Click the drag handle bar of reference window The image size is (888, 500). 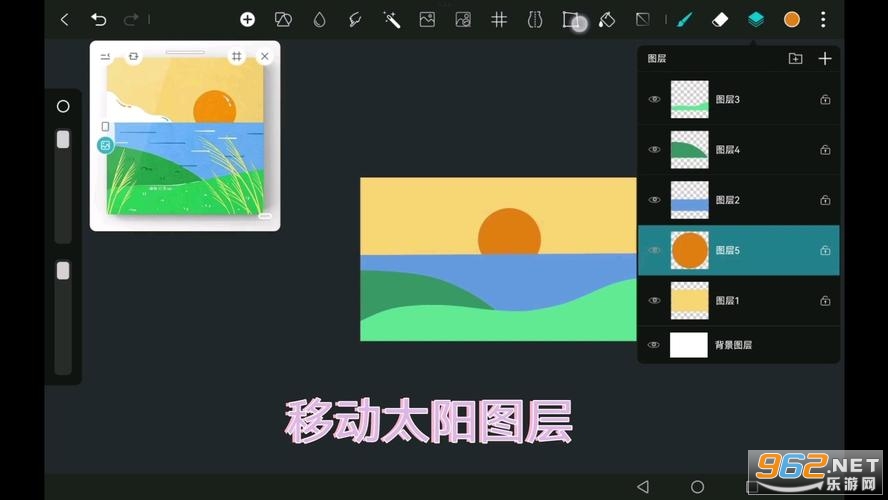pyautogui.click(x=185, y=52)
